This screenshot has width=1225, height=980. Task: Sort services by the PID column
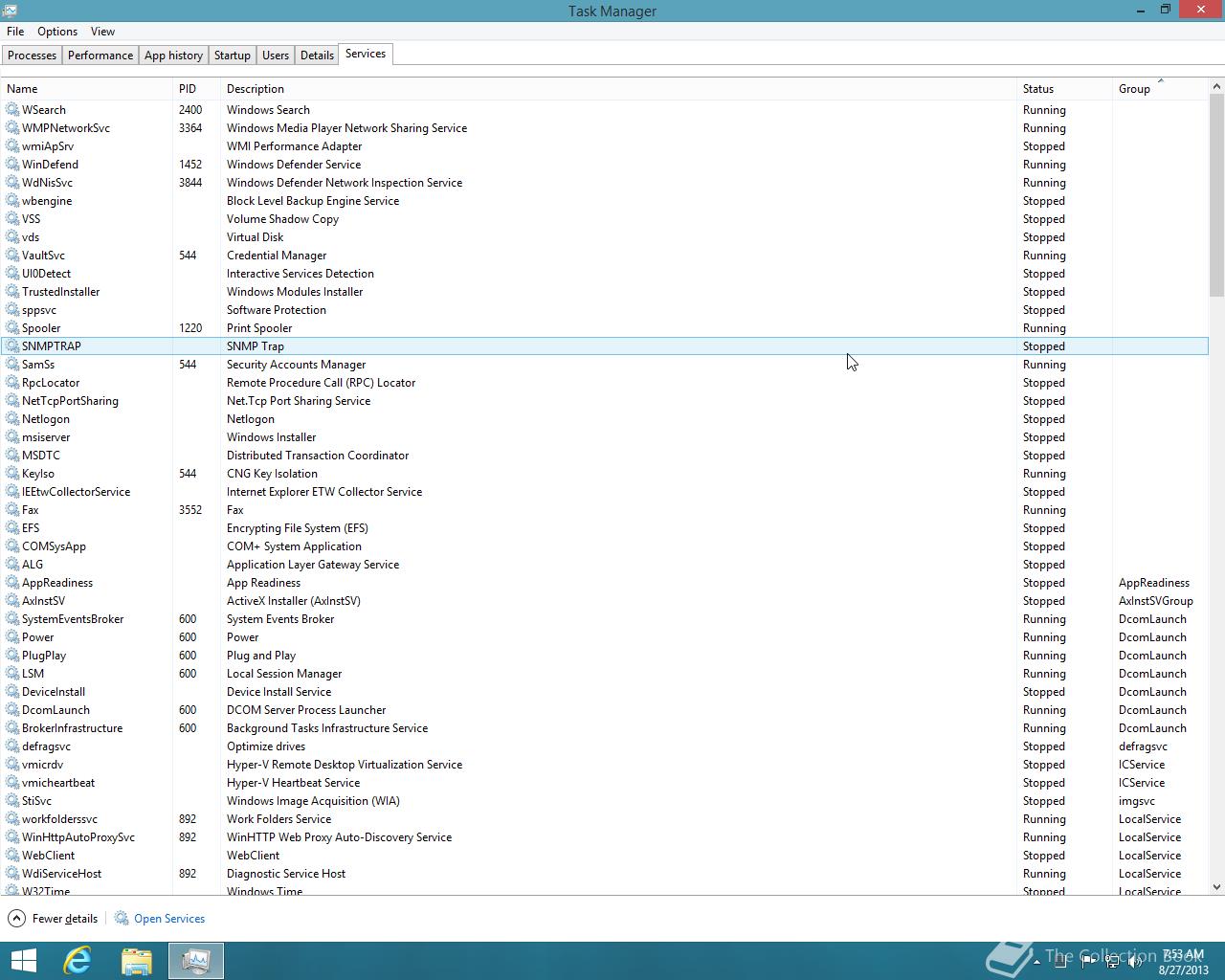point(196,89)
